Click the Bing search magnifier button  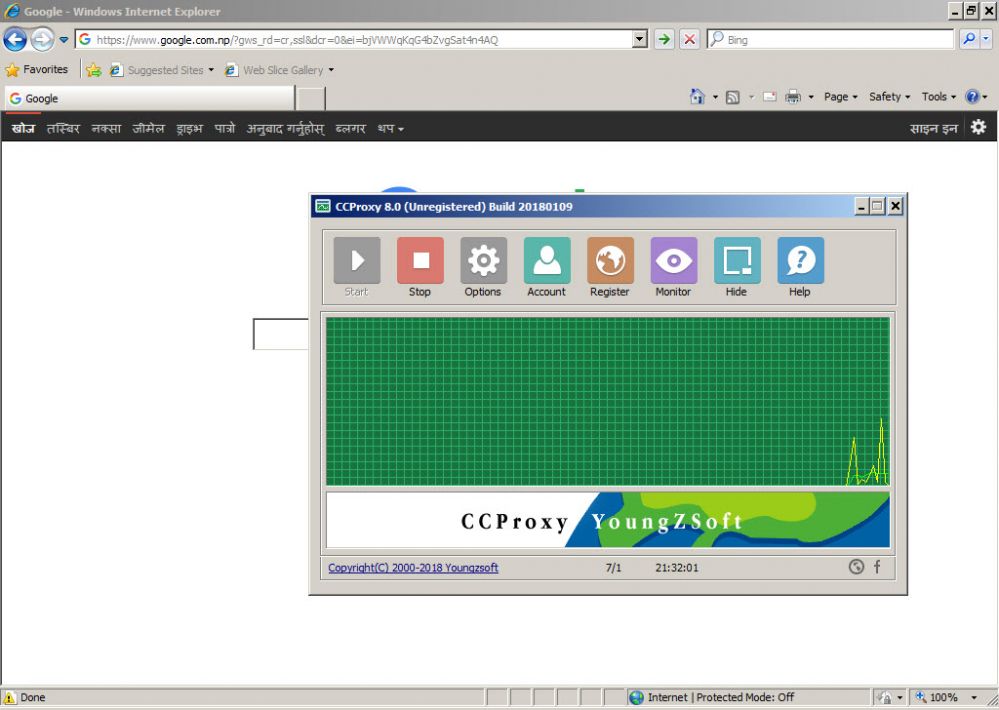[968, 40]
